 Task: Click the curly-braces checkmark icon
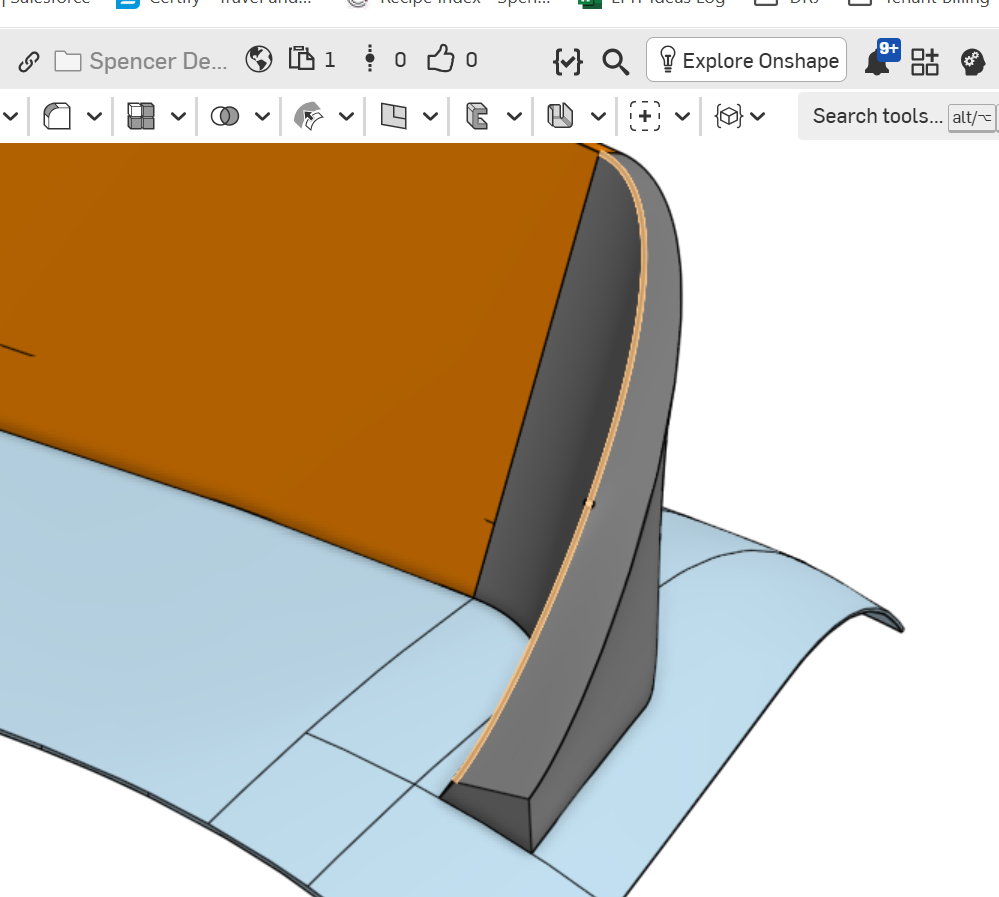coord(567,61)
